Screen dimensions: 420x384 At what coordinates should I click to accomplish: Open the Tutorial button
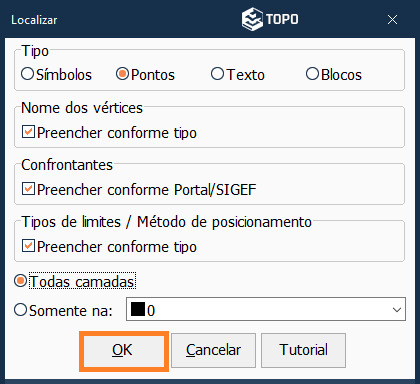pos(303,350)
